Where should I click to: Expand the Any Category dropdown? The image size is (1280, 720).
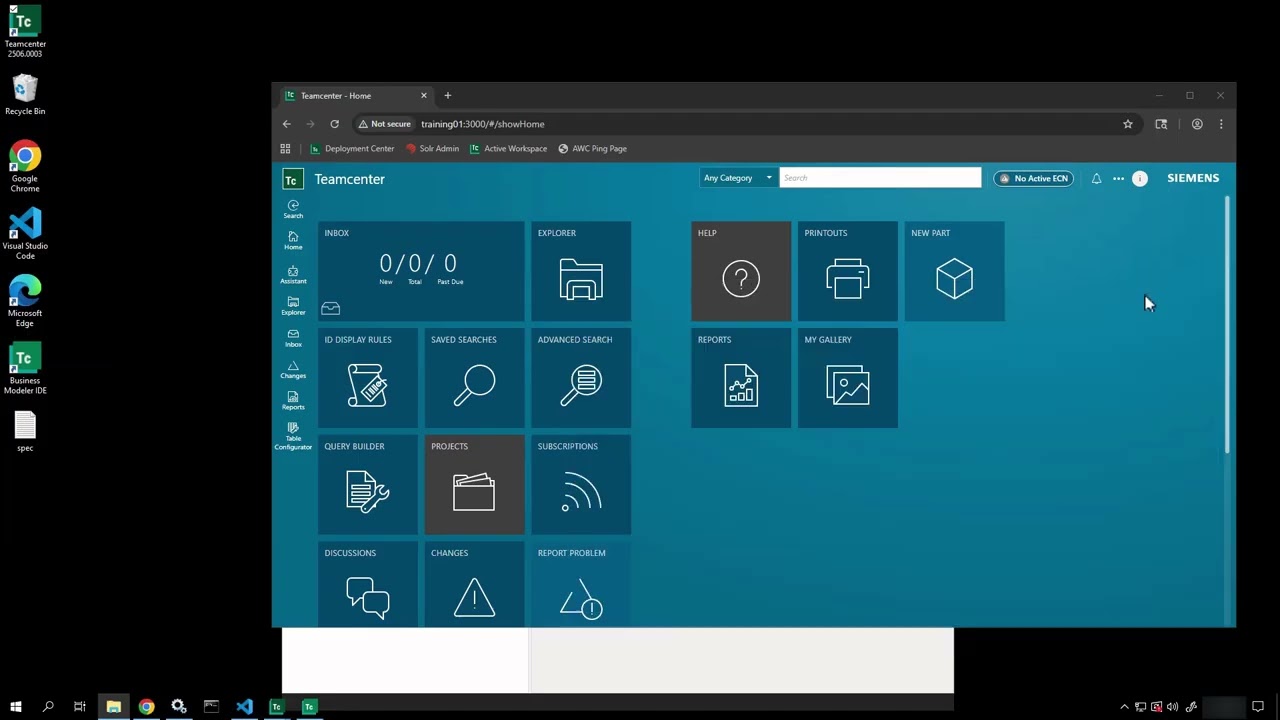pyautogui.click(x=738, y=178)
